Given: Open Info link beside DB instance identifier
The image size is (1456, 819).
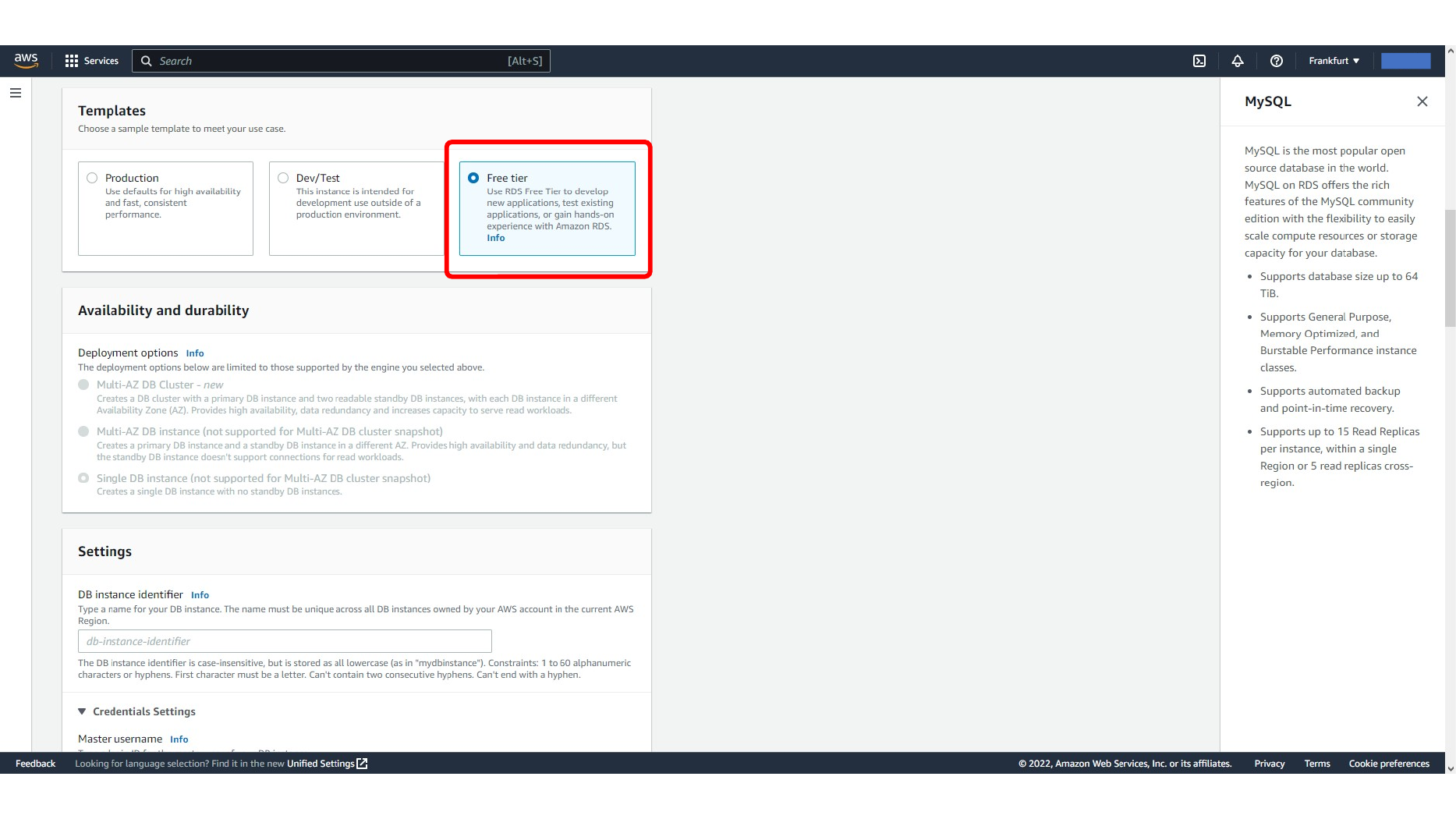Looking at the screenshot, I should pos(200,595).
